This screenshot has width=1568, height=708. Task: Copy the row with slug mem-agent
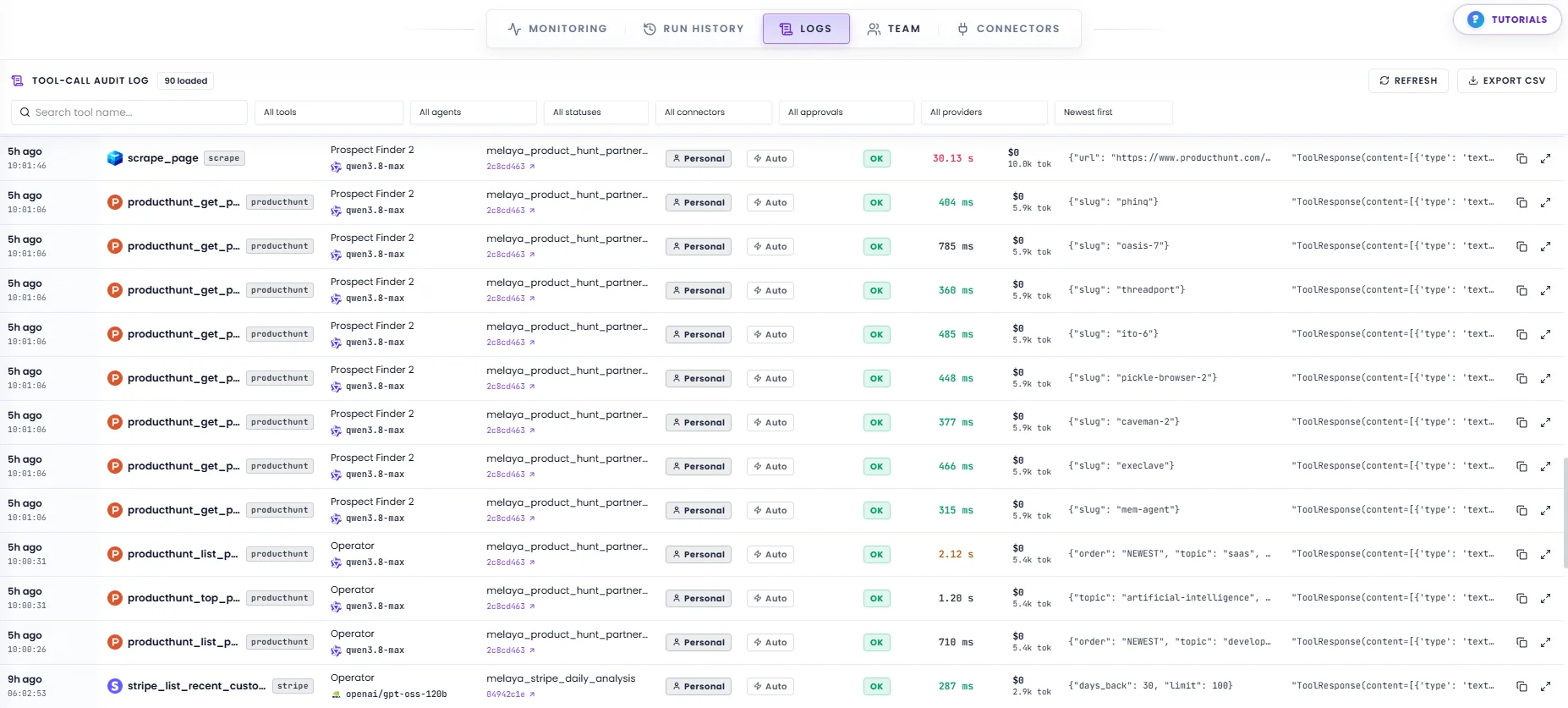(1521, 510)
